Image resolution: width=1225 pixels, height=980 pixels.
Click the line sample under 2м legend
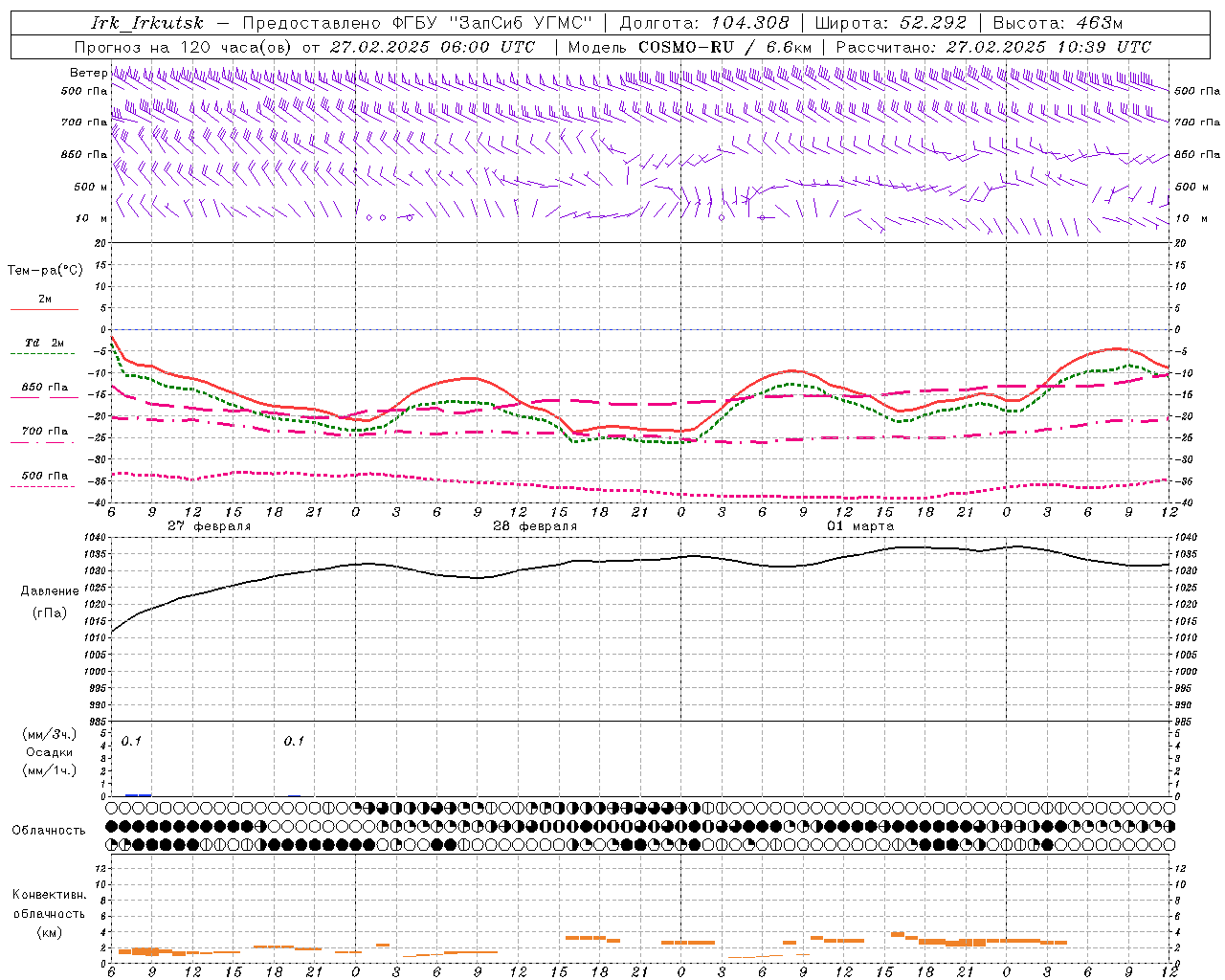44,309
